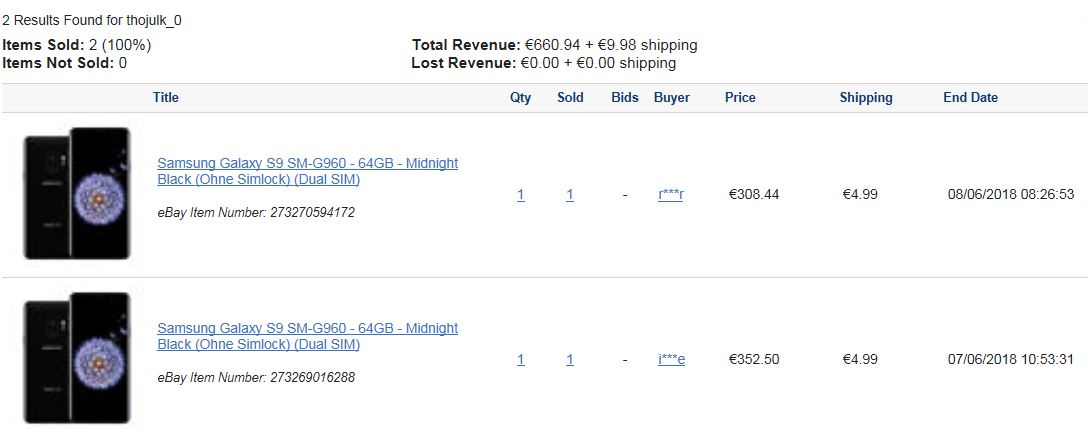Image resolution: width=1088 pixels, height=429 pixels.
Task: Sort by Shipping column header
Action: [x=866, y=98]
